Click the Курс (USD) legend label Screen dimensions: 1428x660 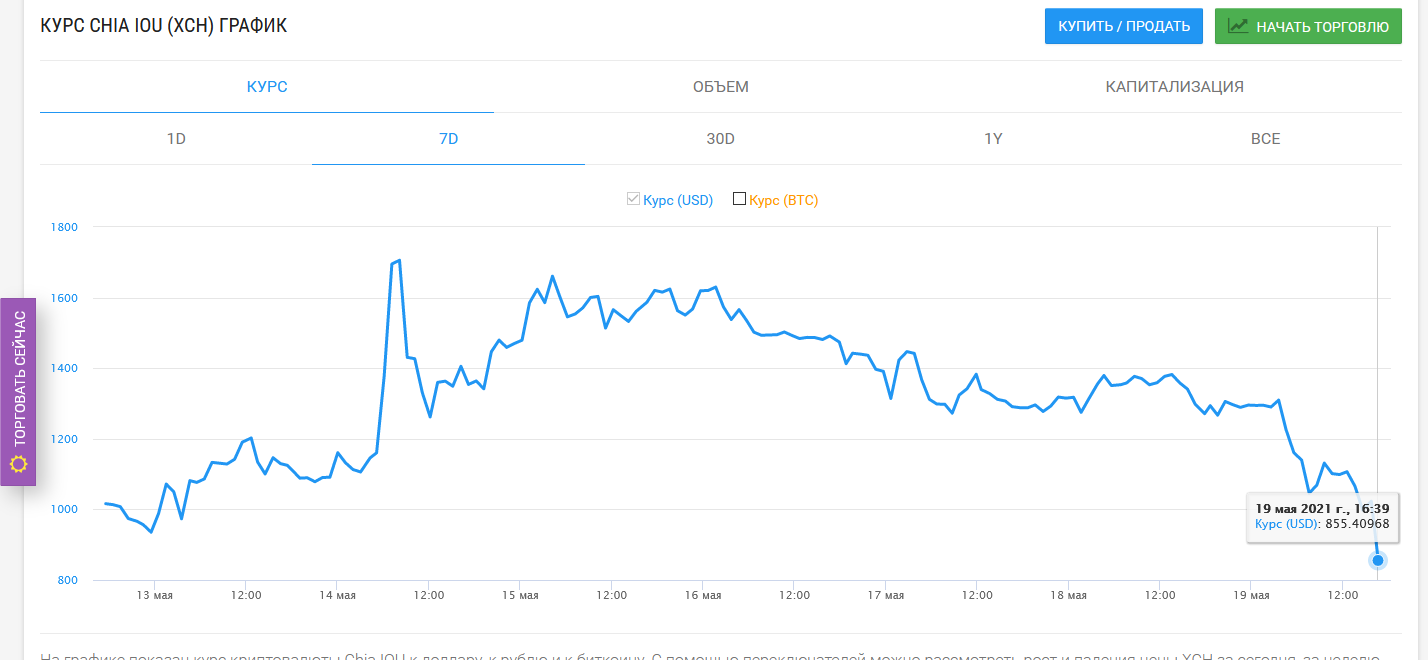678,200
